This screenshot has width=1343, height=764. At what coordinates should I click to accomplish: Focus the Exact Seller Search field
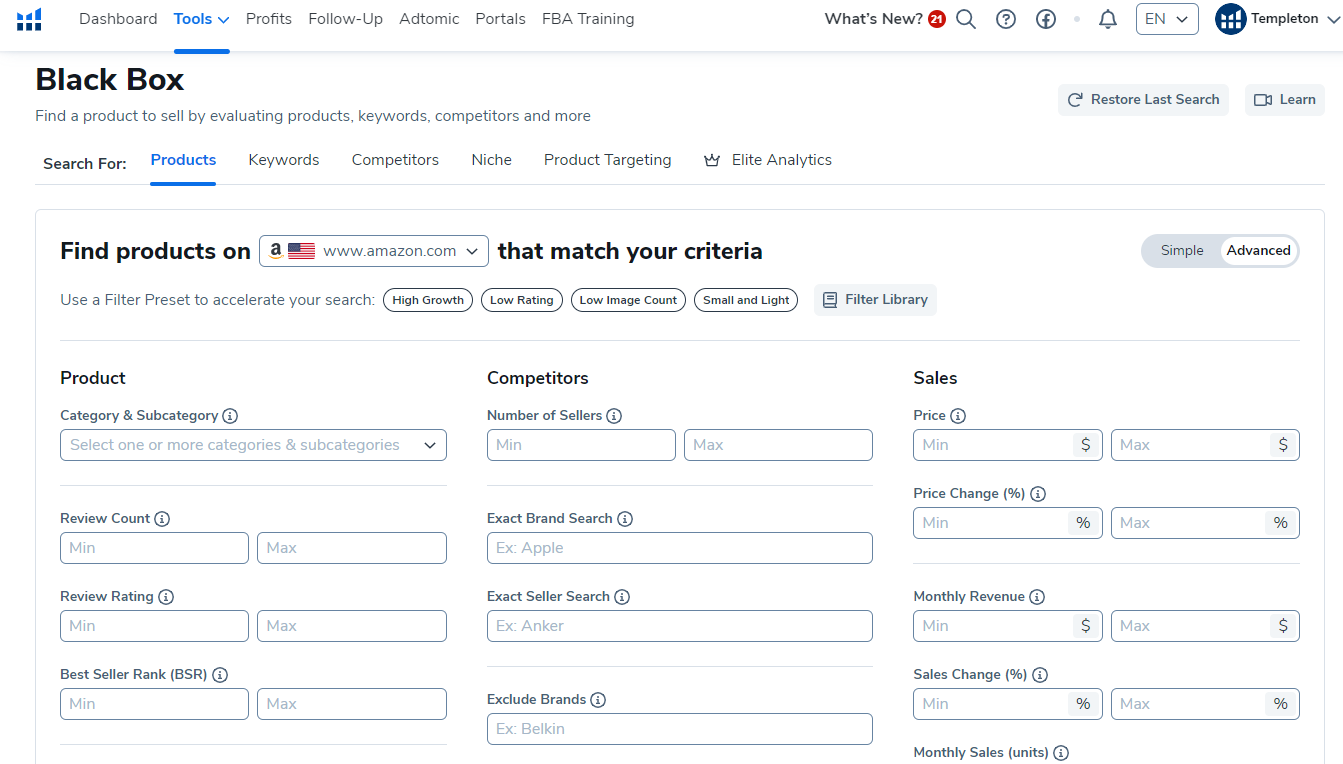click(680, 626)
